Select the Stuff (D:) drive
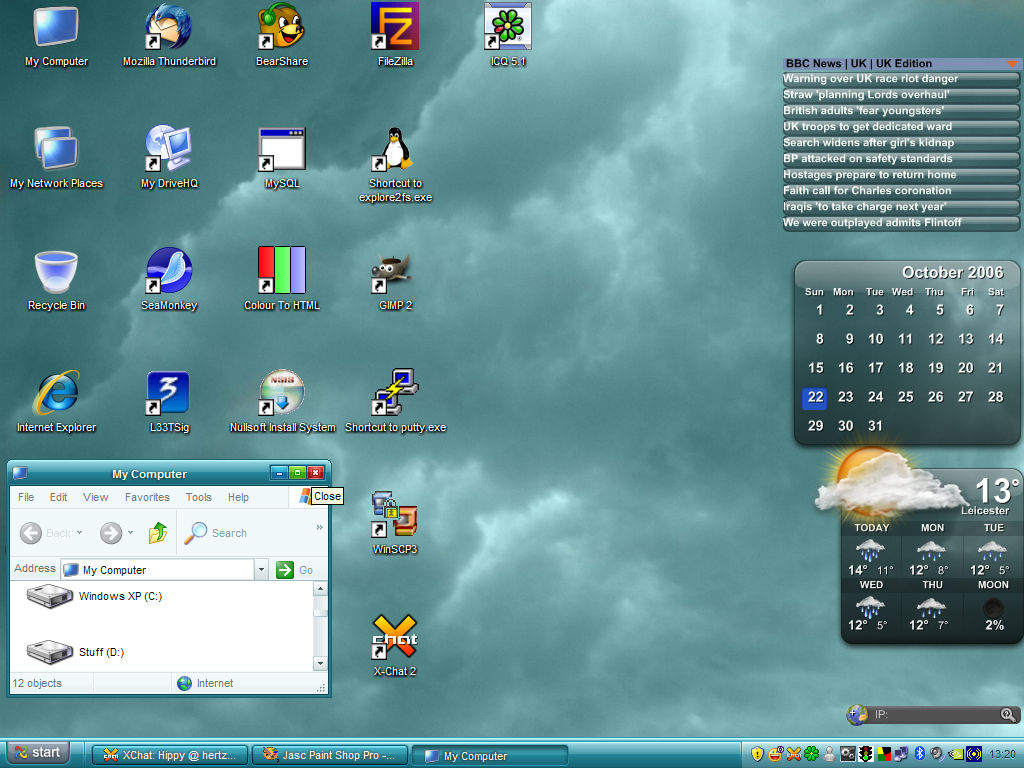This screenshot has width=1024, height=768. 75,652
